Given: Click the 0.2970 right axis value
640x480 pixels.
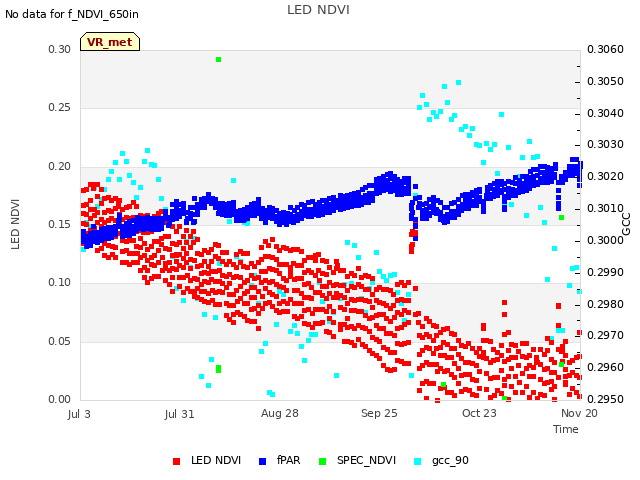Looking at the screenshot, I should (605, 336).
